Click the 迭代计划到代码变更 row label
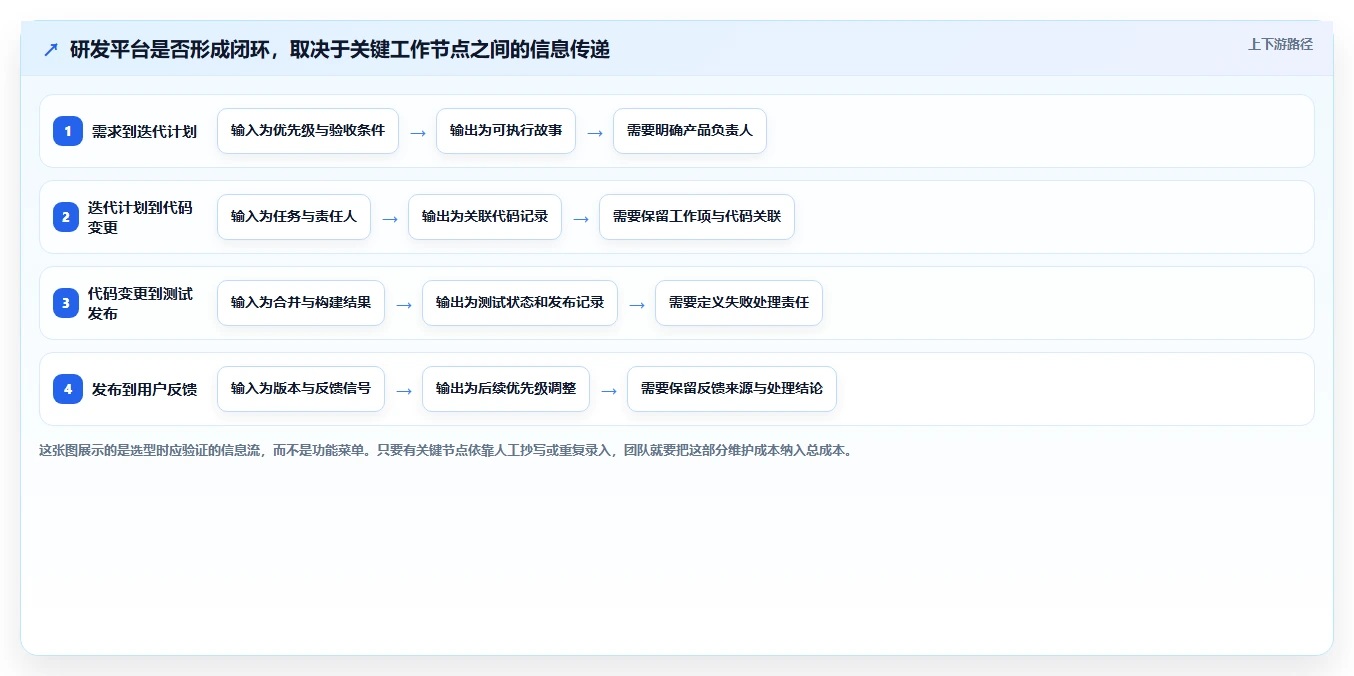 pos(140,217)
